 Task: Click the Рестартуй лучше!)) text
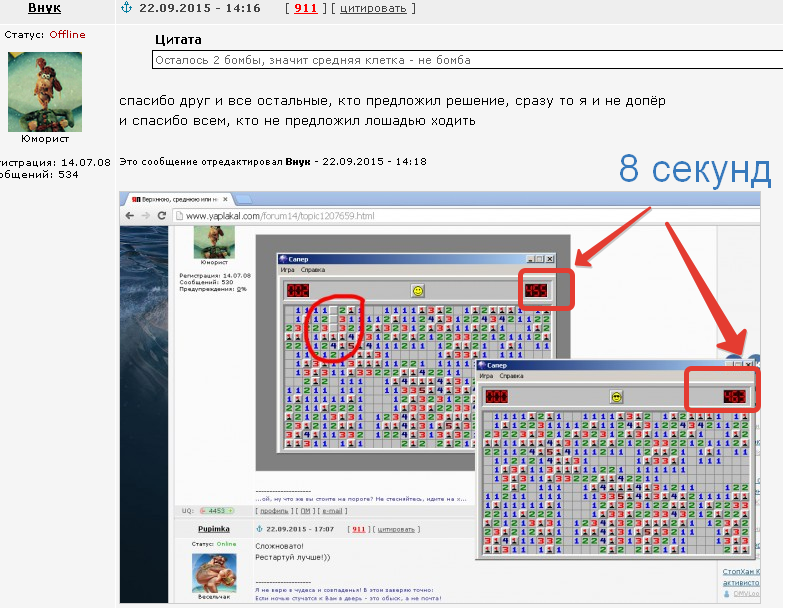293,558
